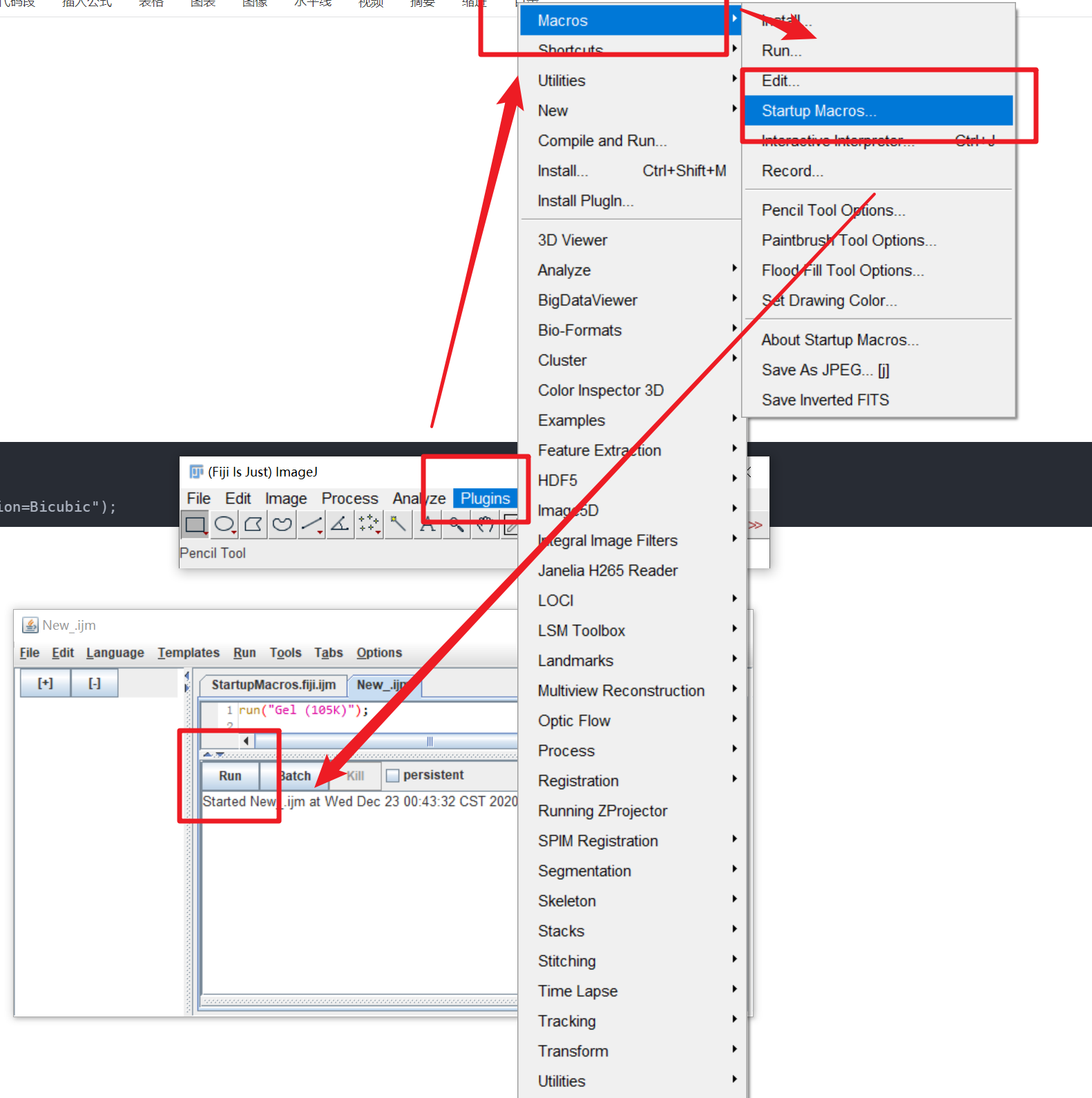Select Save Inverted FITS

(879, 400)
